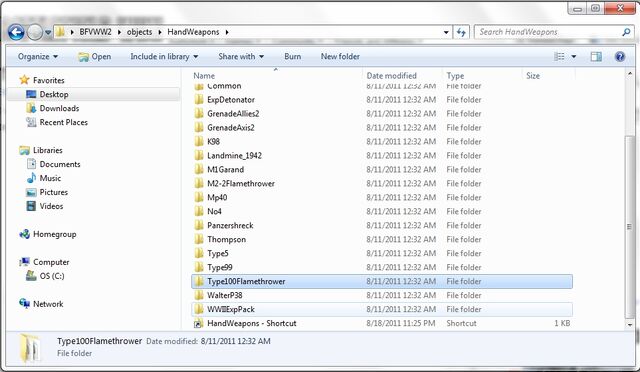Image resolution: width=640 pixels, height=372 pixels.
Task: Go back with the Back arrow button
Action: [16, 32]
